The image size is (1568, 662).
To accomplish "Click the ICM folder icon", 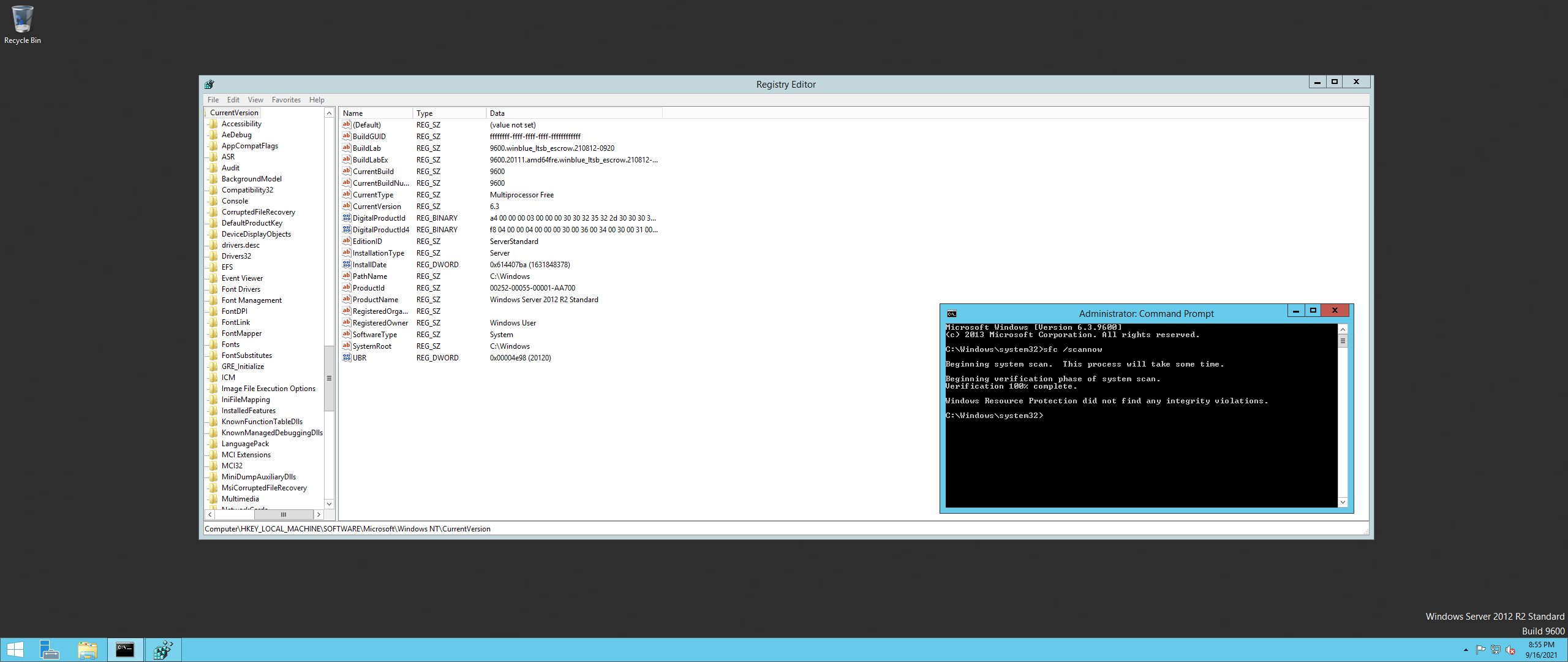I will click(214, 378).
